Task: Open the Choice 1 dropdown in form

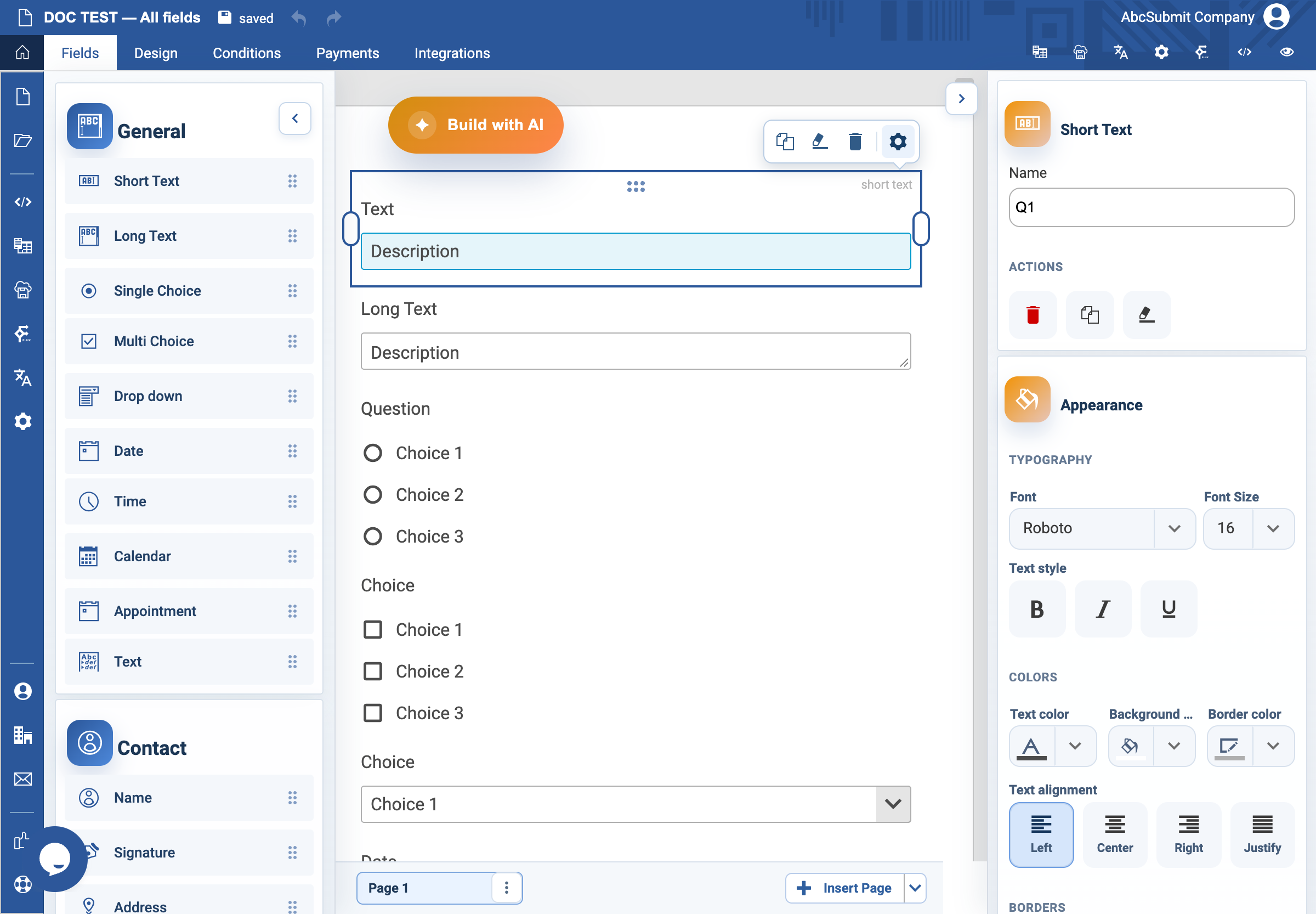Action: [x=636, y=804]
